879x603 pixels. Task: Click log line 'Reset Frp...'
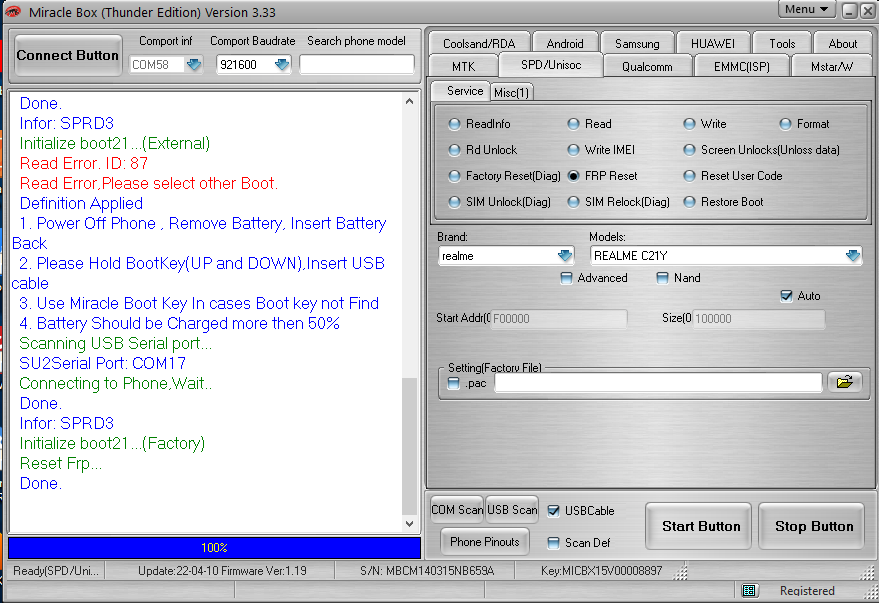(x=61, y=463)
